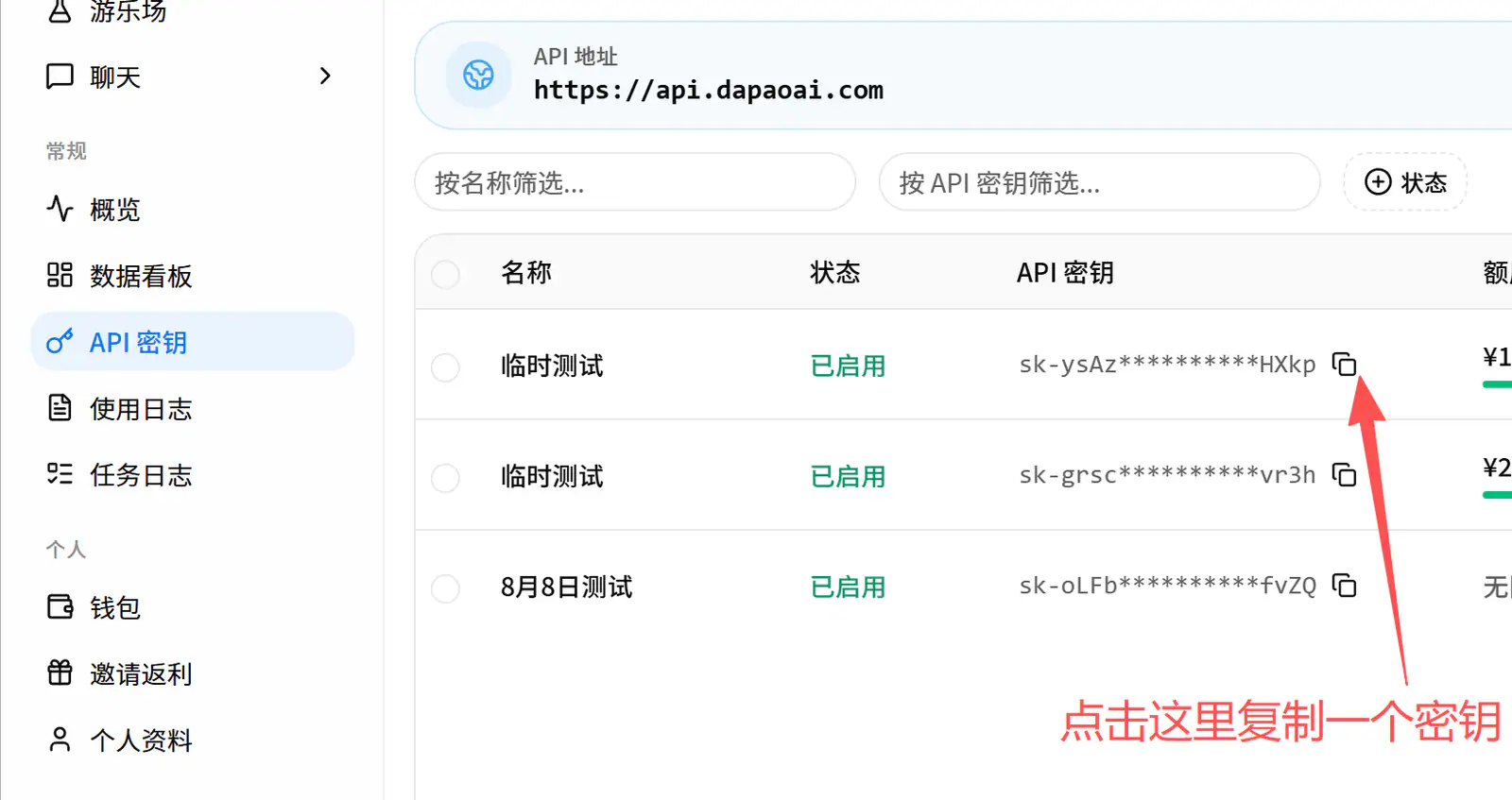Click the person icon for 个人资料
Image resolution: width=1512 pixels, height=800 pixels.
60,739
